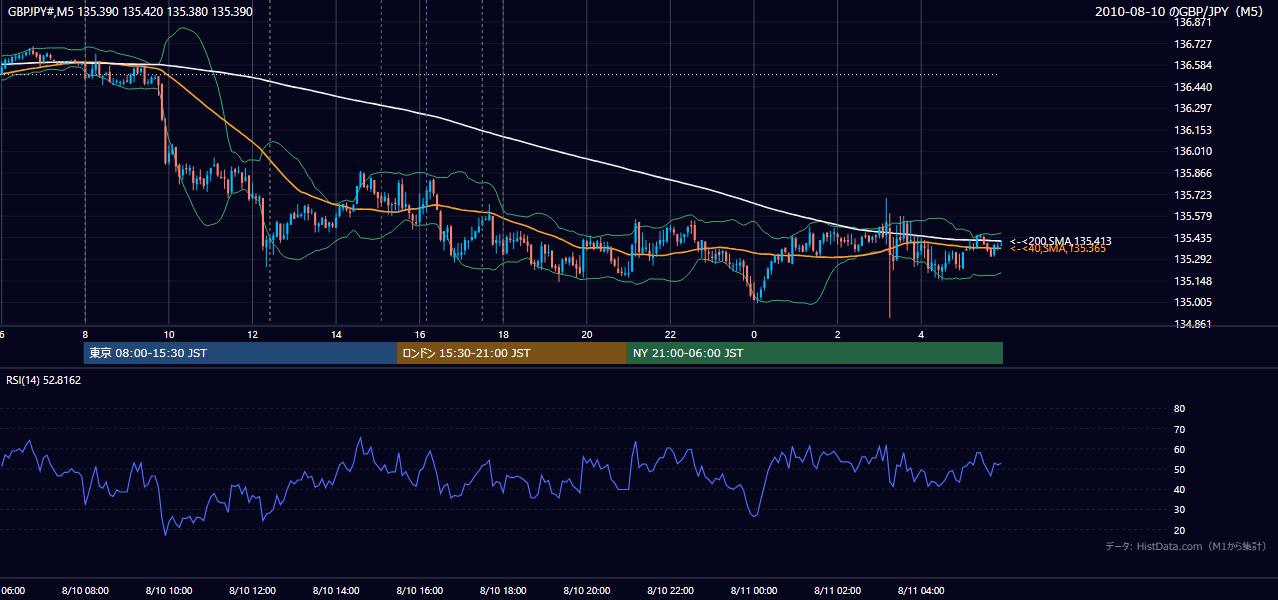Click hour label 22 under price chart
Screen dimensions: 1278x600
[x=670, y=334]
